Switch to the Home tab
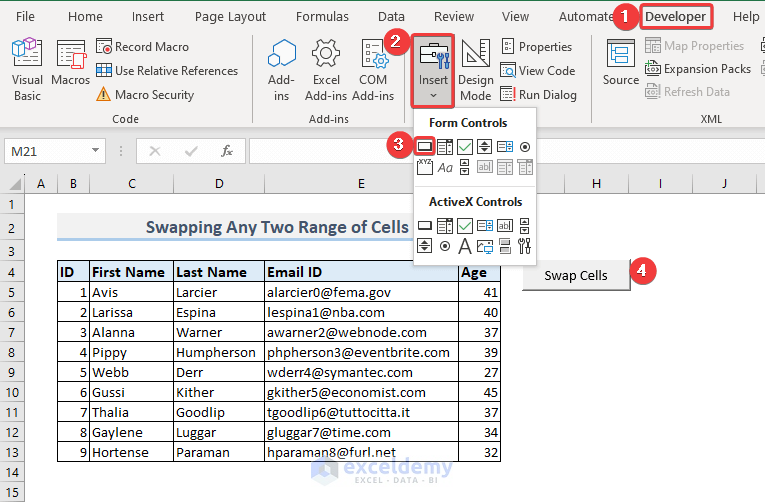The width and height of the screenshot is (765, 502). pyautogui.click(x=85, y=17)
